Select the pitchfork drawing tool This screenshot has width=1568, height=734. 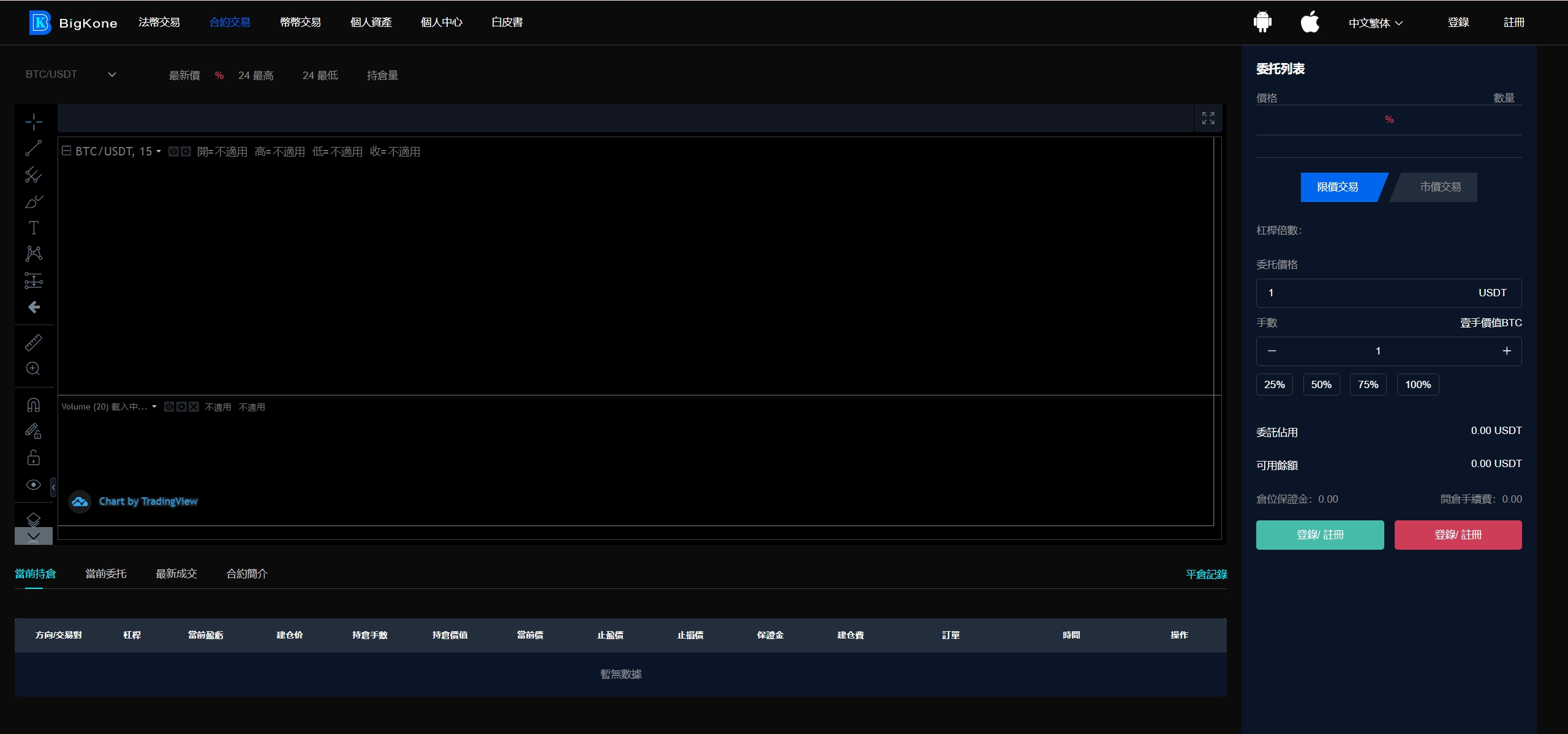(34, 175)
